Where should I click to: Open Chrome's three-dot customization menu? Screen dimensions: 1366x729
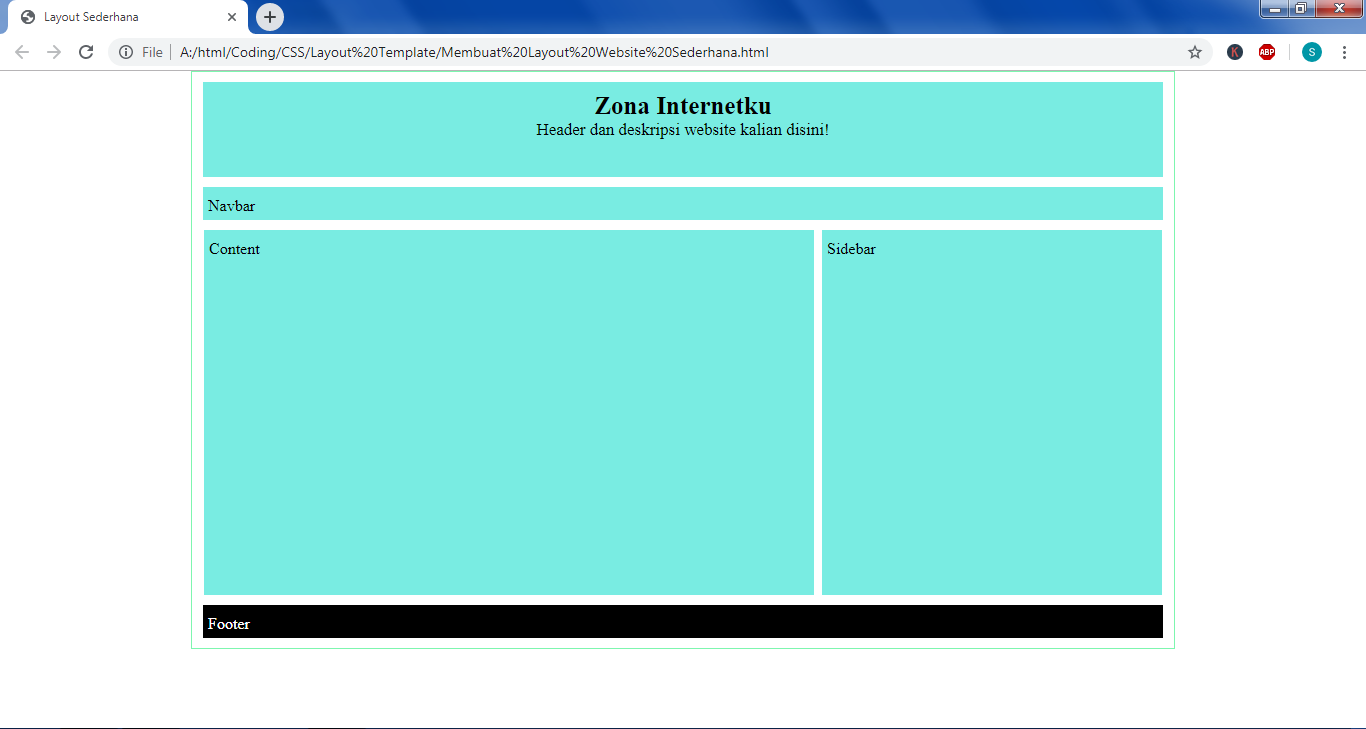[1344, 52]
